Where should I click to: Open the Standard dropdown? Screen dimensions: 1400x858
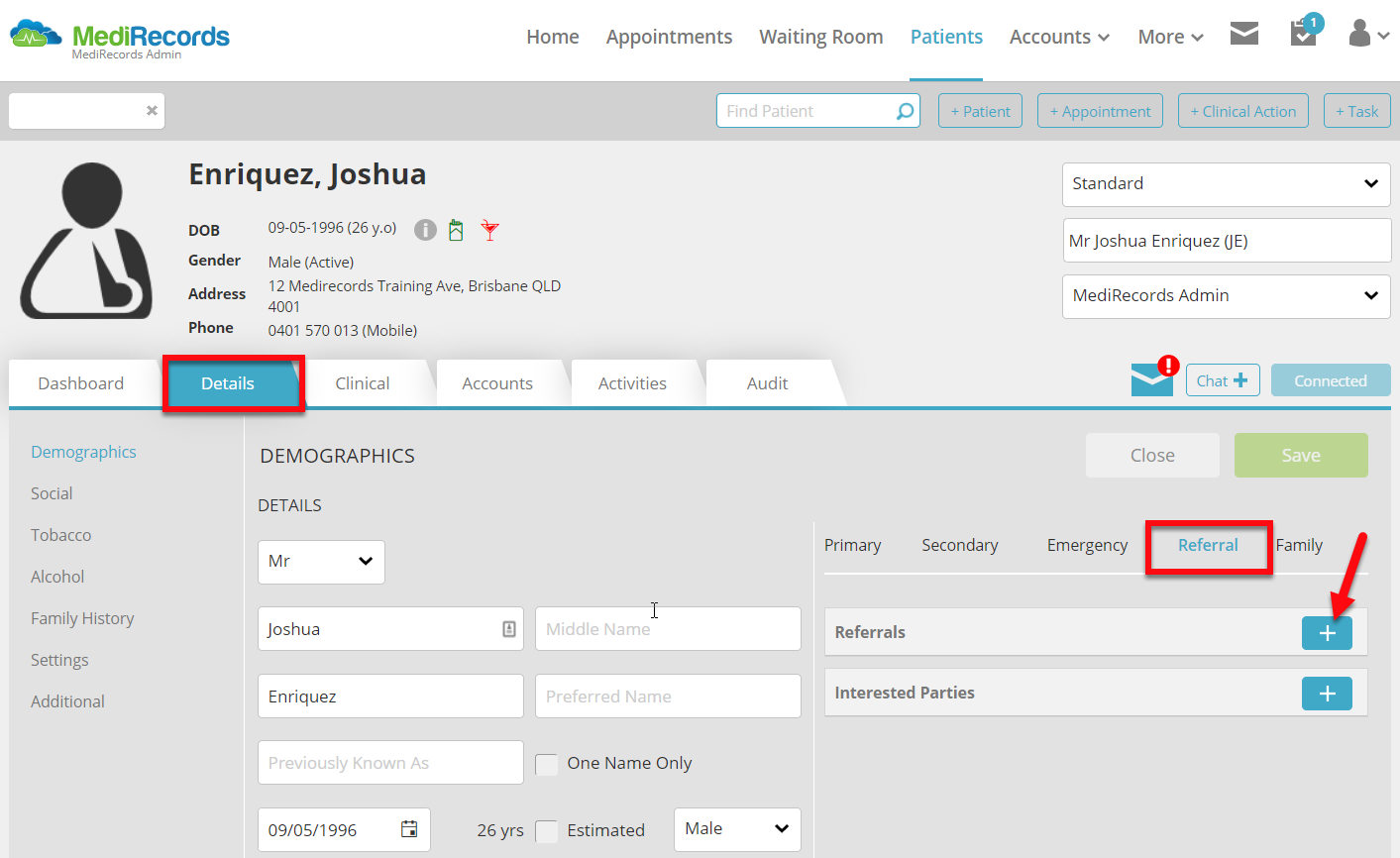1226,184
